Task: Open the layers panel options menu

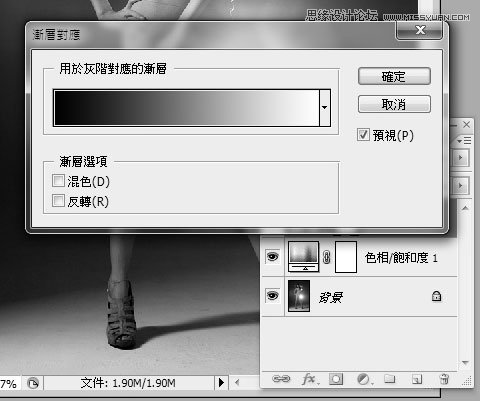Action: click(464, 141)
